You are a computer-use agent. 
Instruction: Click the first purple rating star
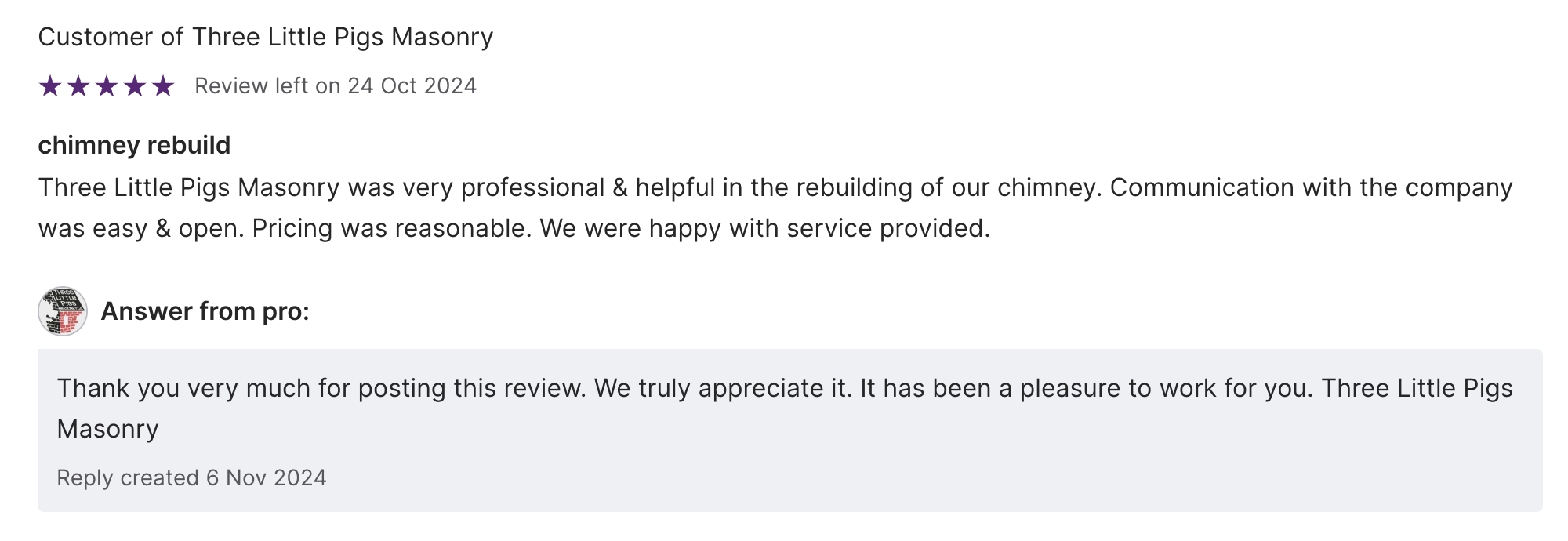click(x=50, y=86)
